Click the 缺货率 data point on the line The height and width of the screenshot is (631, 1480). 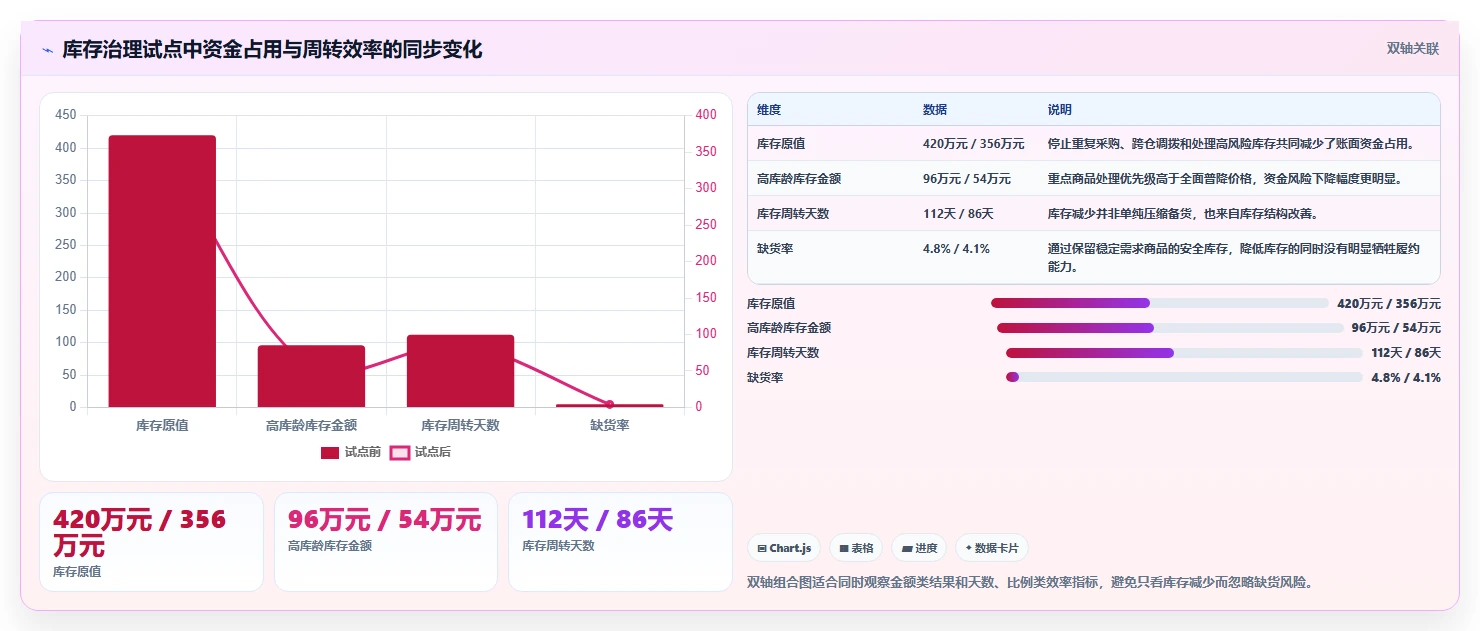[609, 404]
